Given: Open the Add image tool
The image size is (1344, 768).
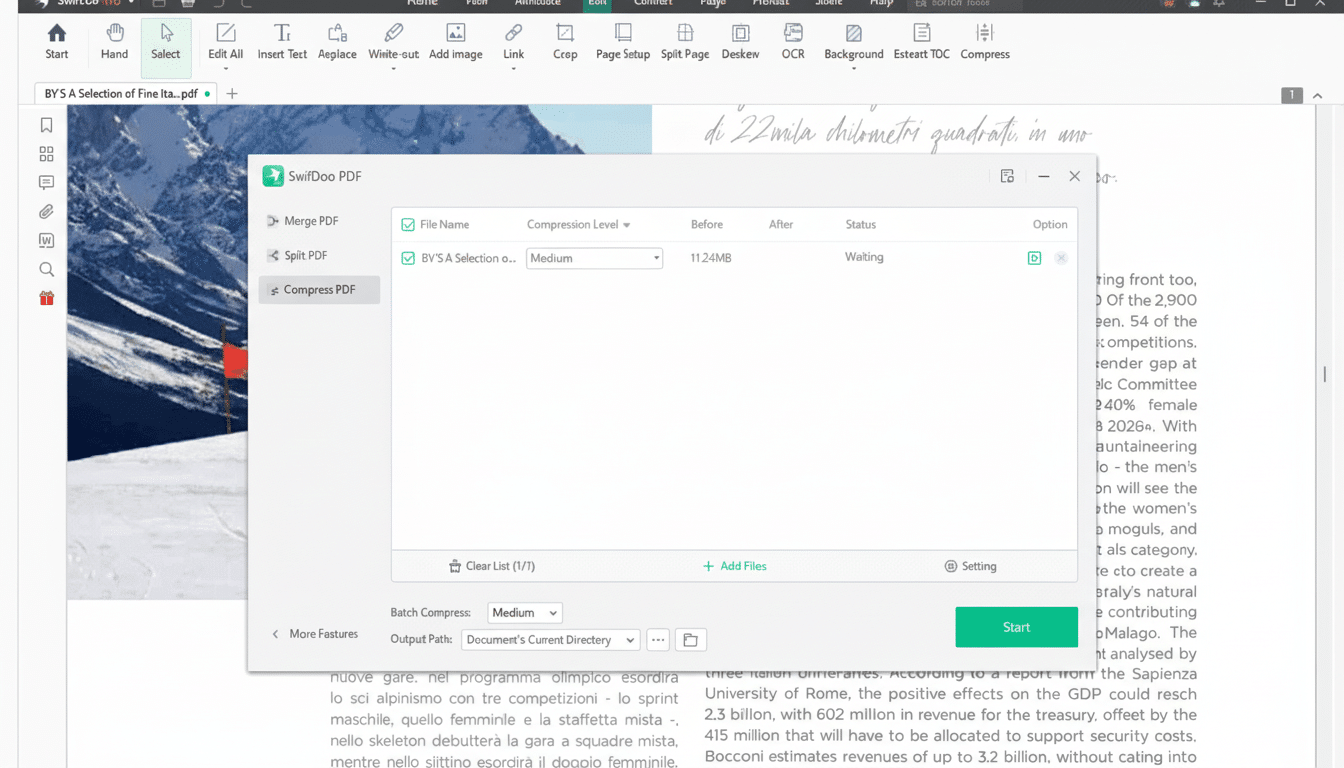Looking at the screenshot, I should pos(455,43).
